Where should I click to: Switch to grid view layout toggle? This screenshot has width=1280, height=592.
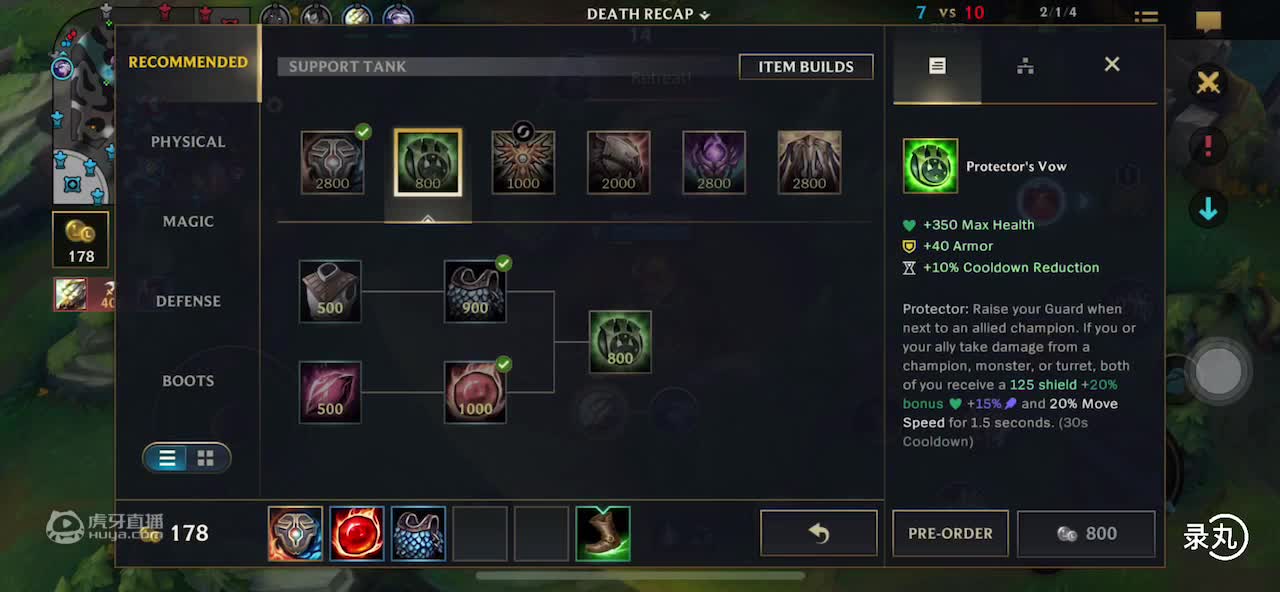coord(206,458)
